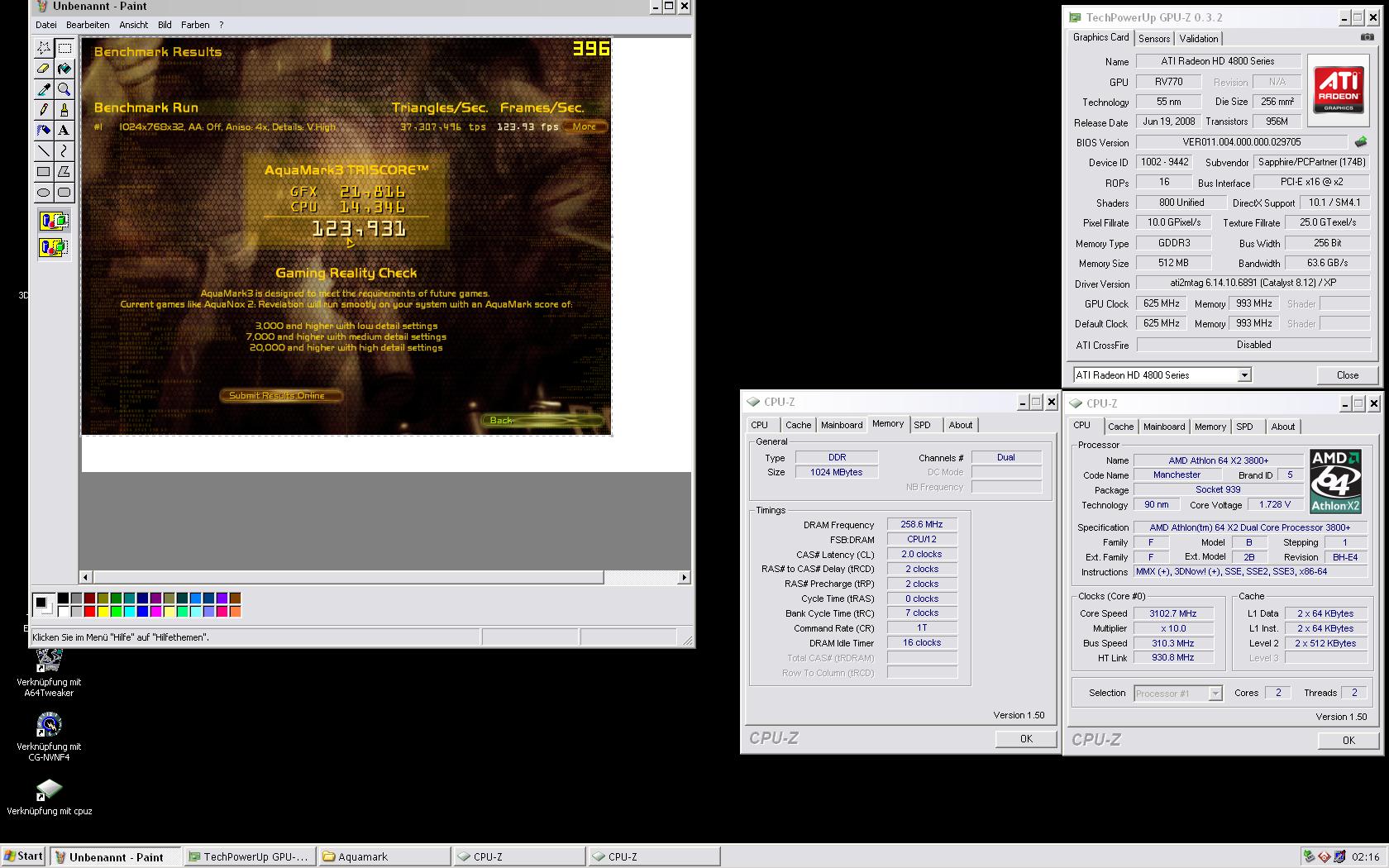Click the Close button in GPU-Z

click(1348, 375)
